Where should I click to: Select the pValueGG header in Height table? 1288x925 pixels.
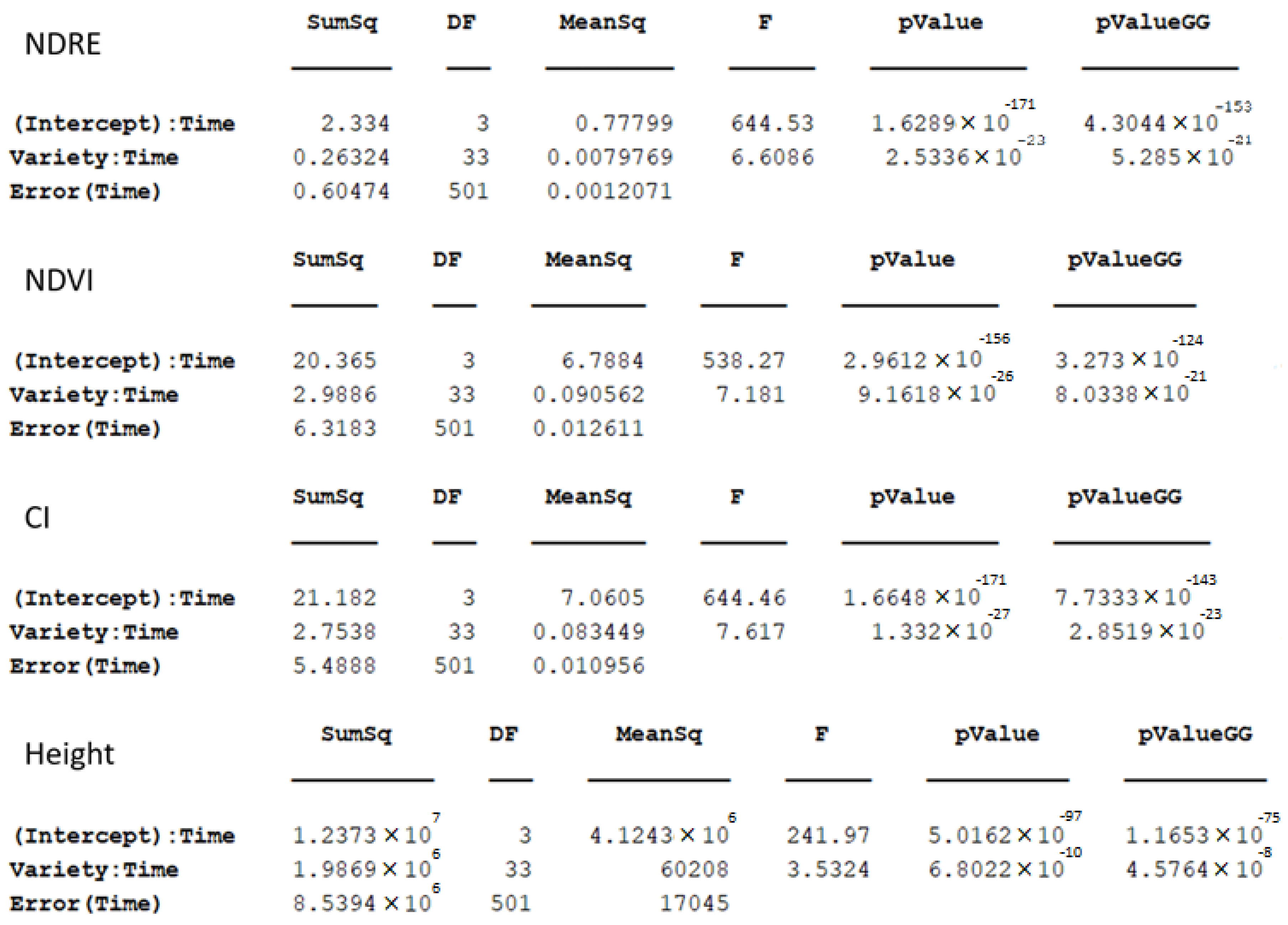tap(1195, 735)
